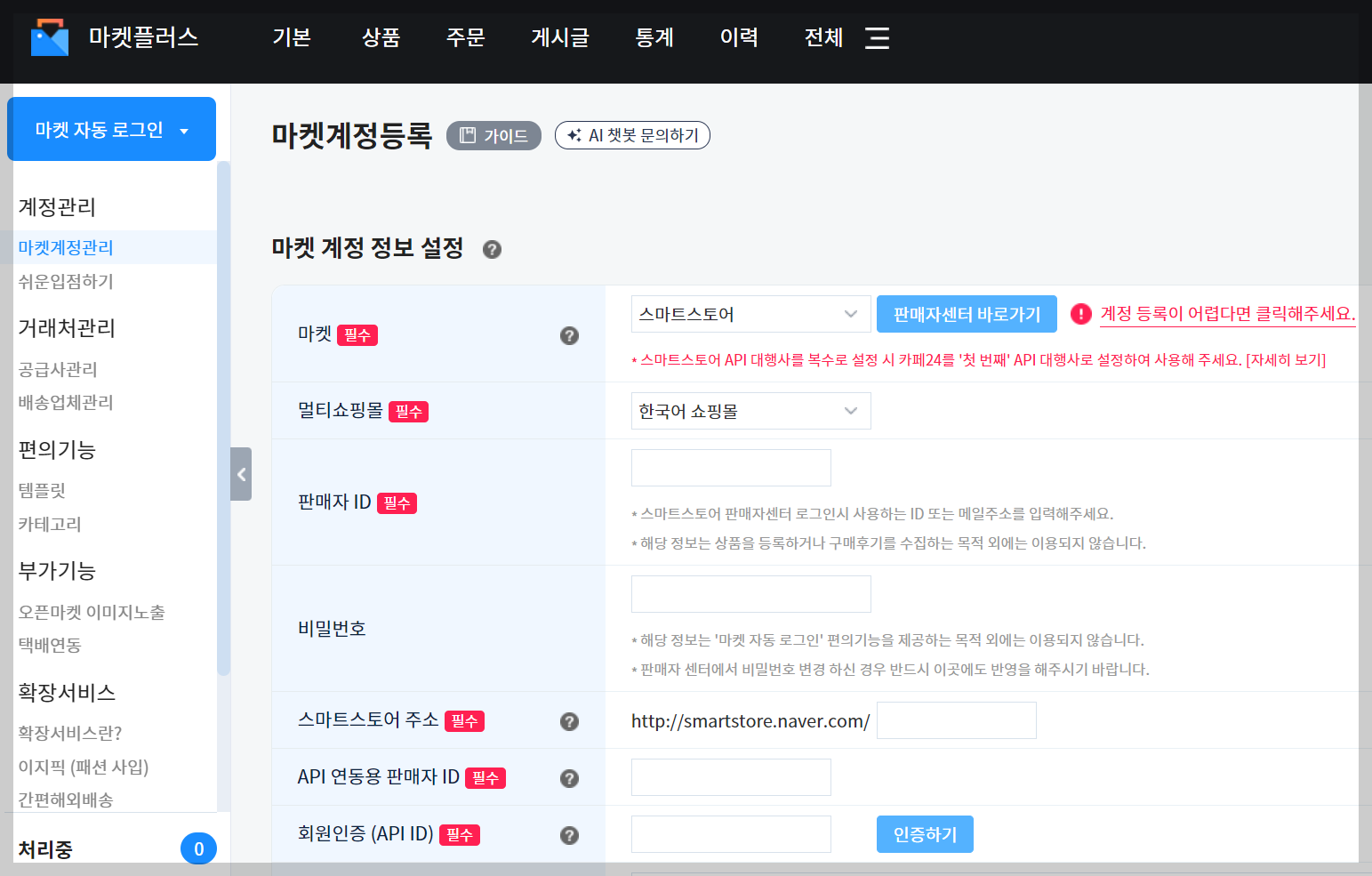Click the 거래처관리 section heading

pos(67,327)
